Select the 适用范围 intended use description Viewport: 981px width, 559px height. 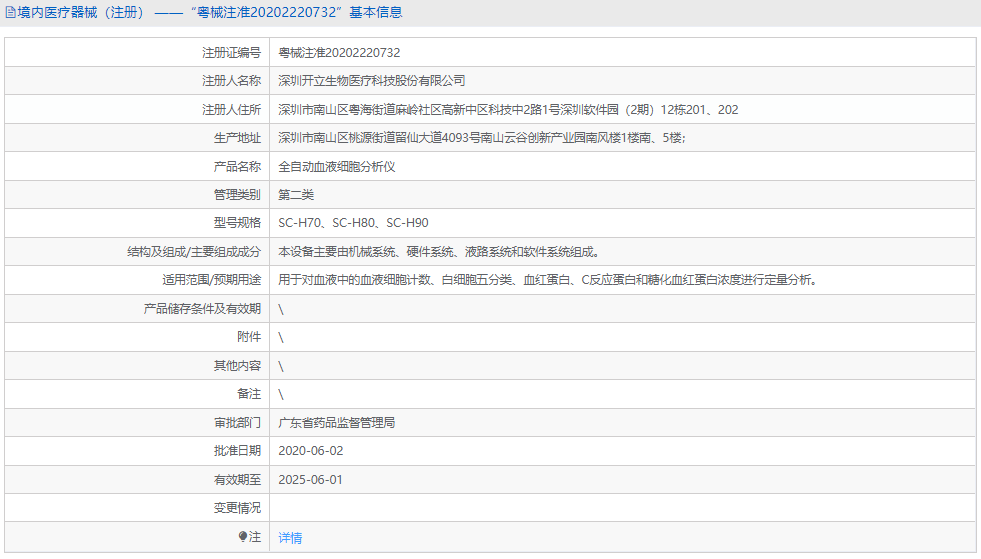(x=549, y=280)
